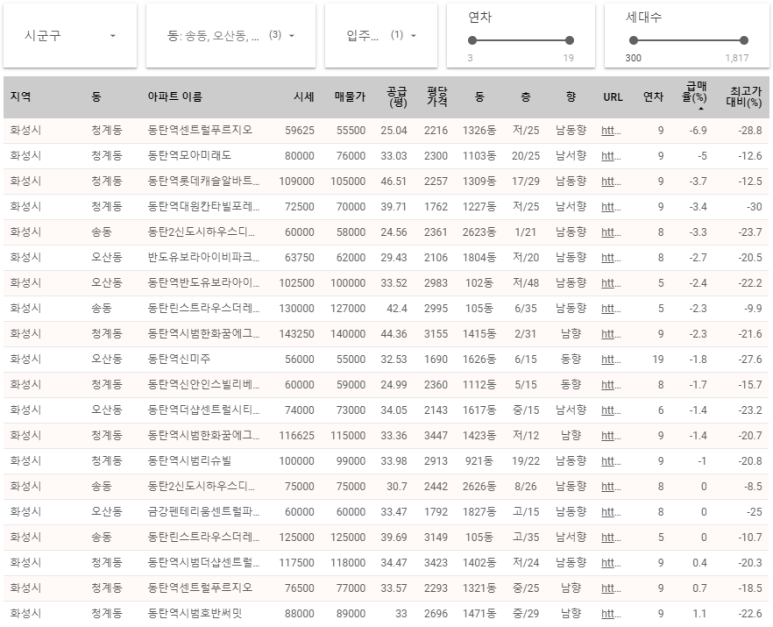Viewport: 773px width, 627px height.
Task: Click the 평당가격 value 3447
Action: pyautogui.click(x=436, y=436)
